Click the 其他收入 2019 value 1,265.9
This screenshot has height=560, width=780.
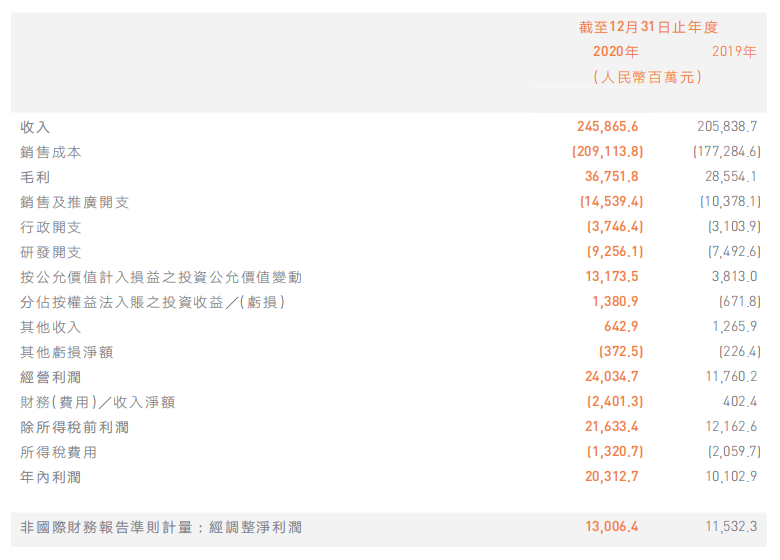(734, 327)
